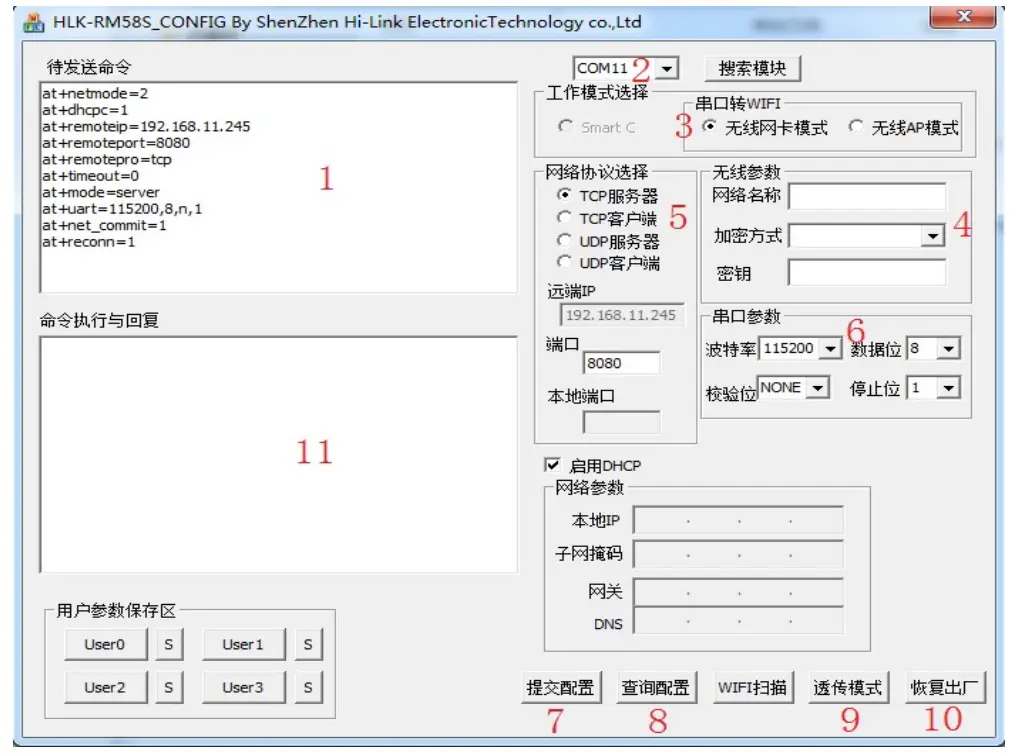Click the 透传模式 transparent mode button

click(x=848, y=688)
